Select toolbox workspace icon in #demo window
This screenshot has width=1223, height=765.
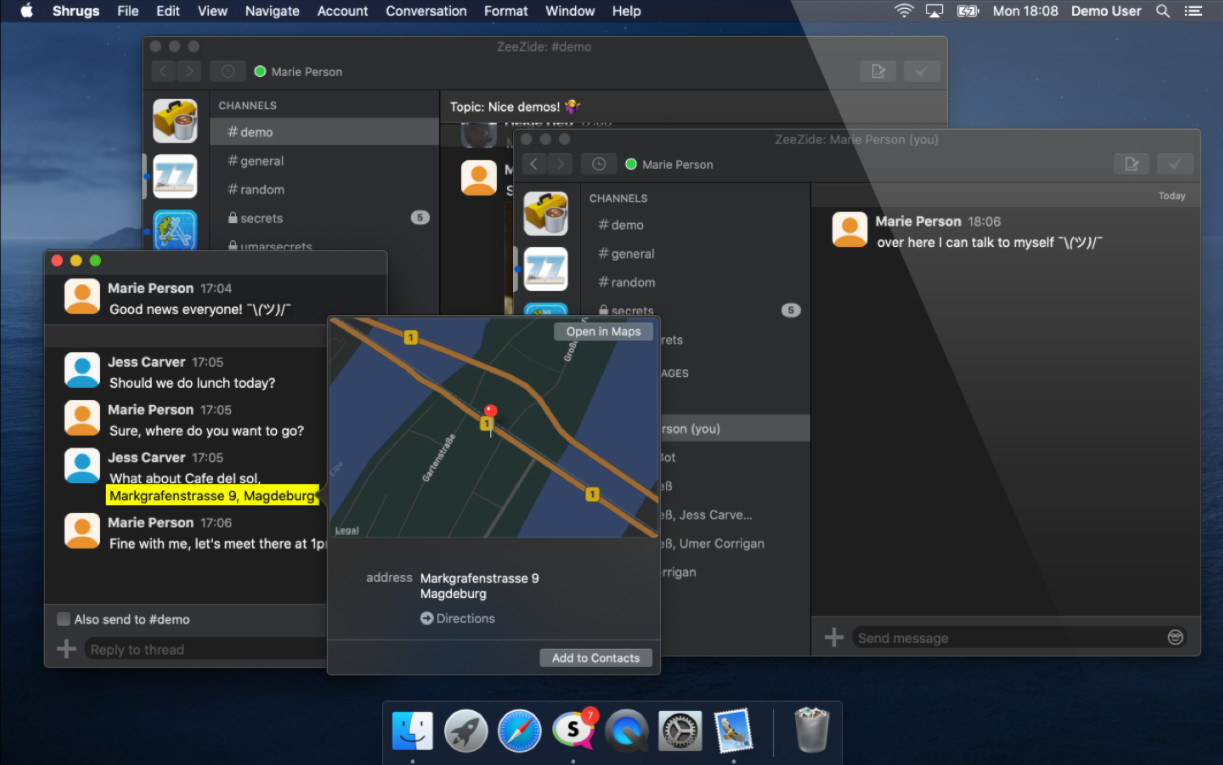coord(175,120)
